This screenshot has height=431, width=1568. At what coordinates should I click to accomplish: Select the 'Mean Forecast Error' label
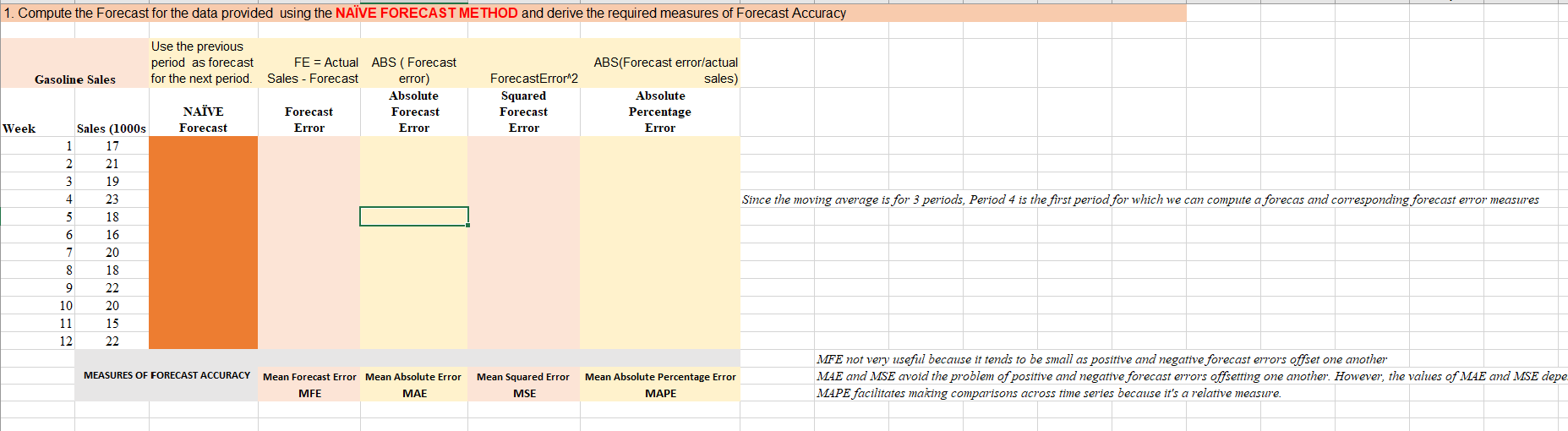tap(309, 377)
